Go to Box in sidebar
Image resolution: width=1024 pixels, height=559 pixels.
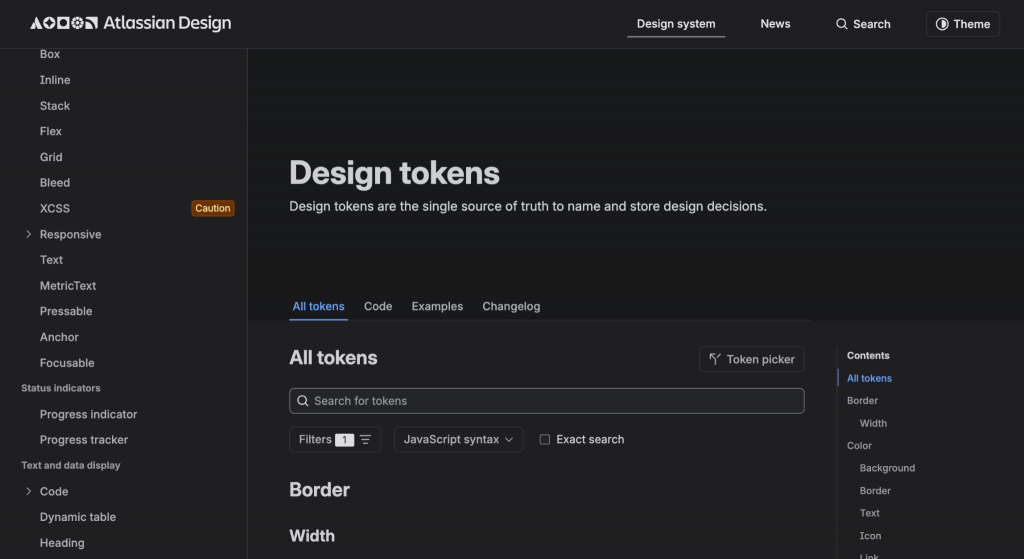tap(50, 54)
